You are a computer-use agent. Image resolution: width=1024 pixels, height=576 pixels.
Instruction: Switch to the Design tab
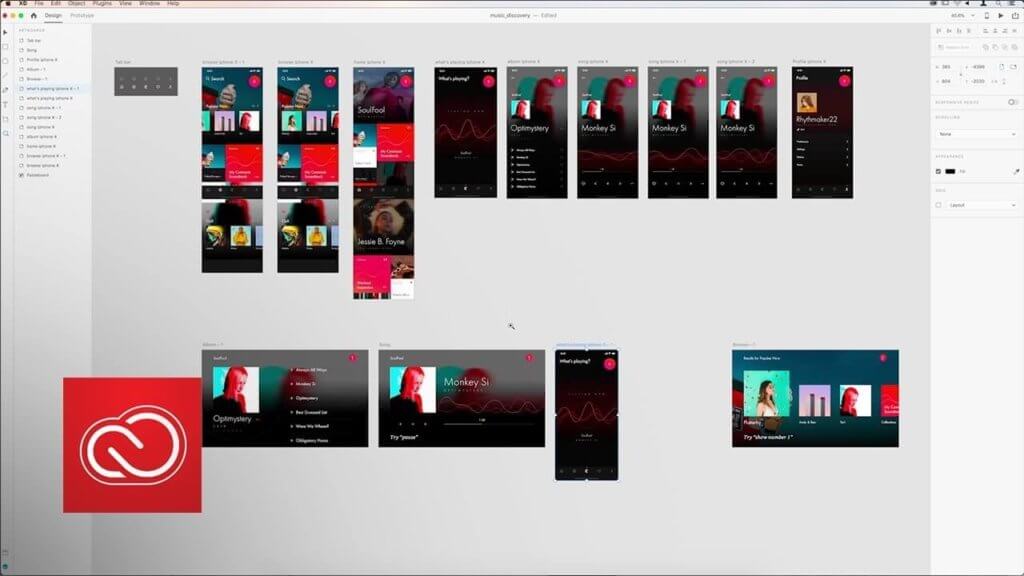(x=53, y=15)
